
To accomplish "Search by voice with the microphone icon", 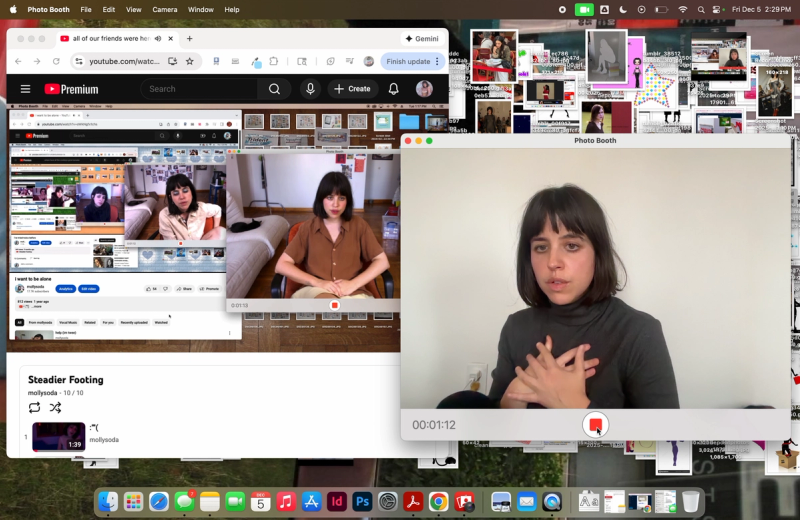I will [x=310, y=89].
